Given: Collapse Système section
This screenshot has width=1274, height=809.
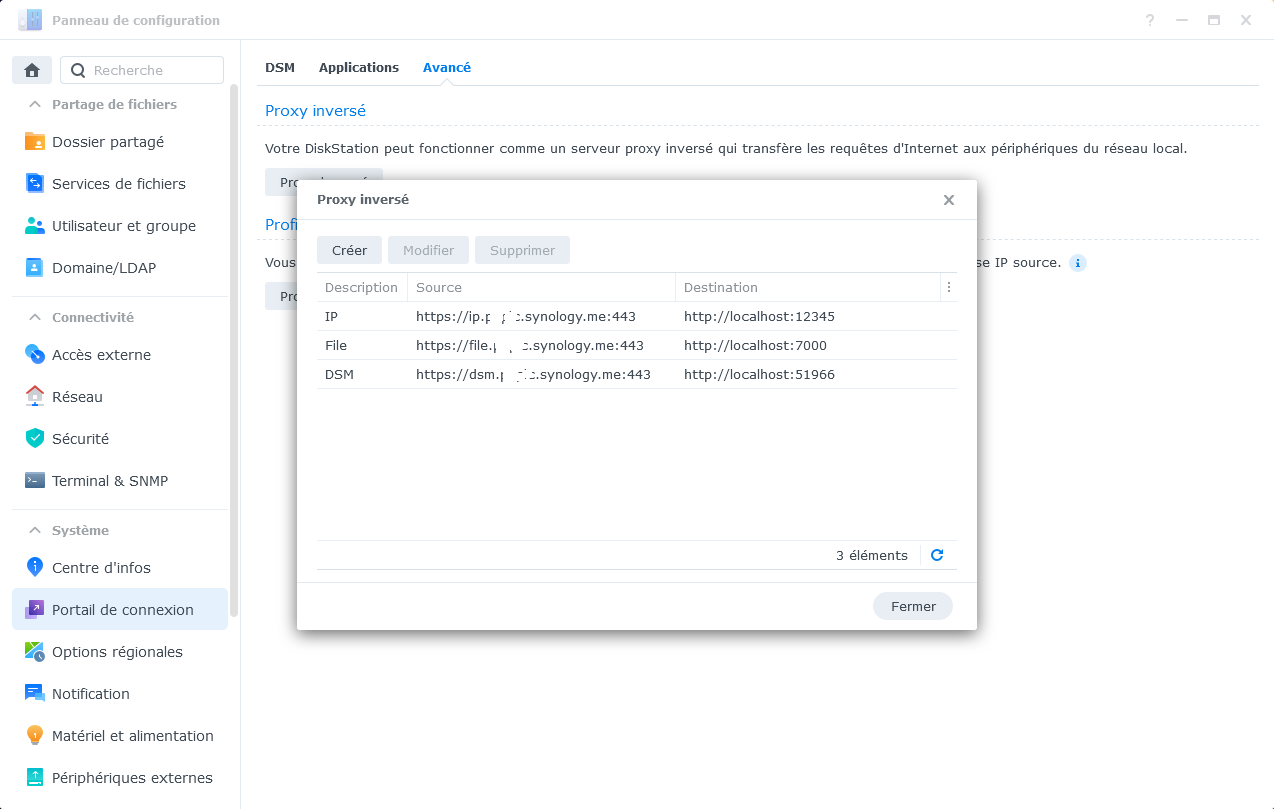Looking at the screenshot, I should point(35,530).
